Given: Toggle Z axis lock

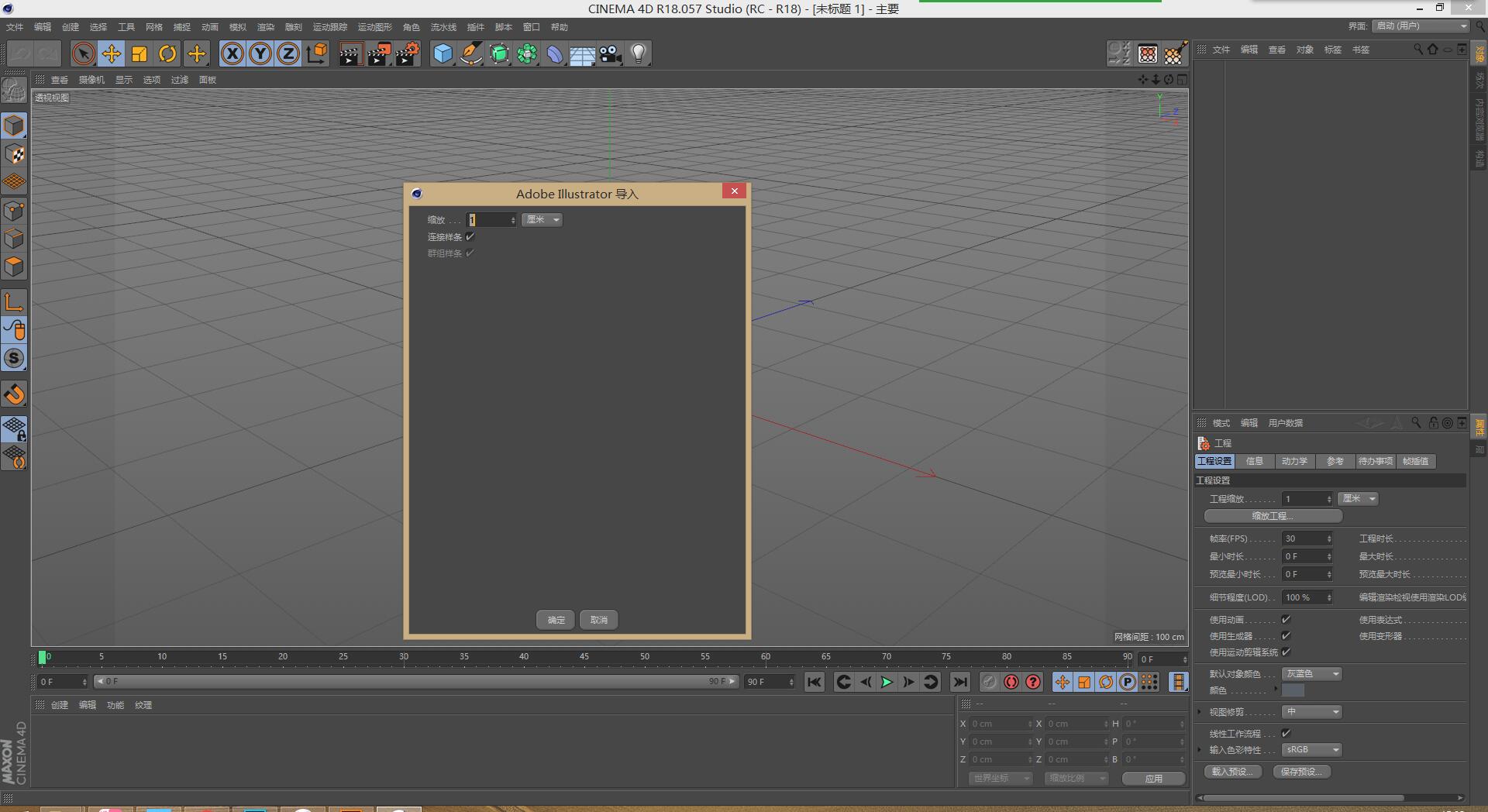Looking at the screenshot, I should click(x=288, y=53).
